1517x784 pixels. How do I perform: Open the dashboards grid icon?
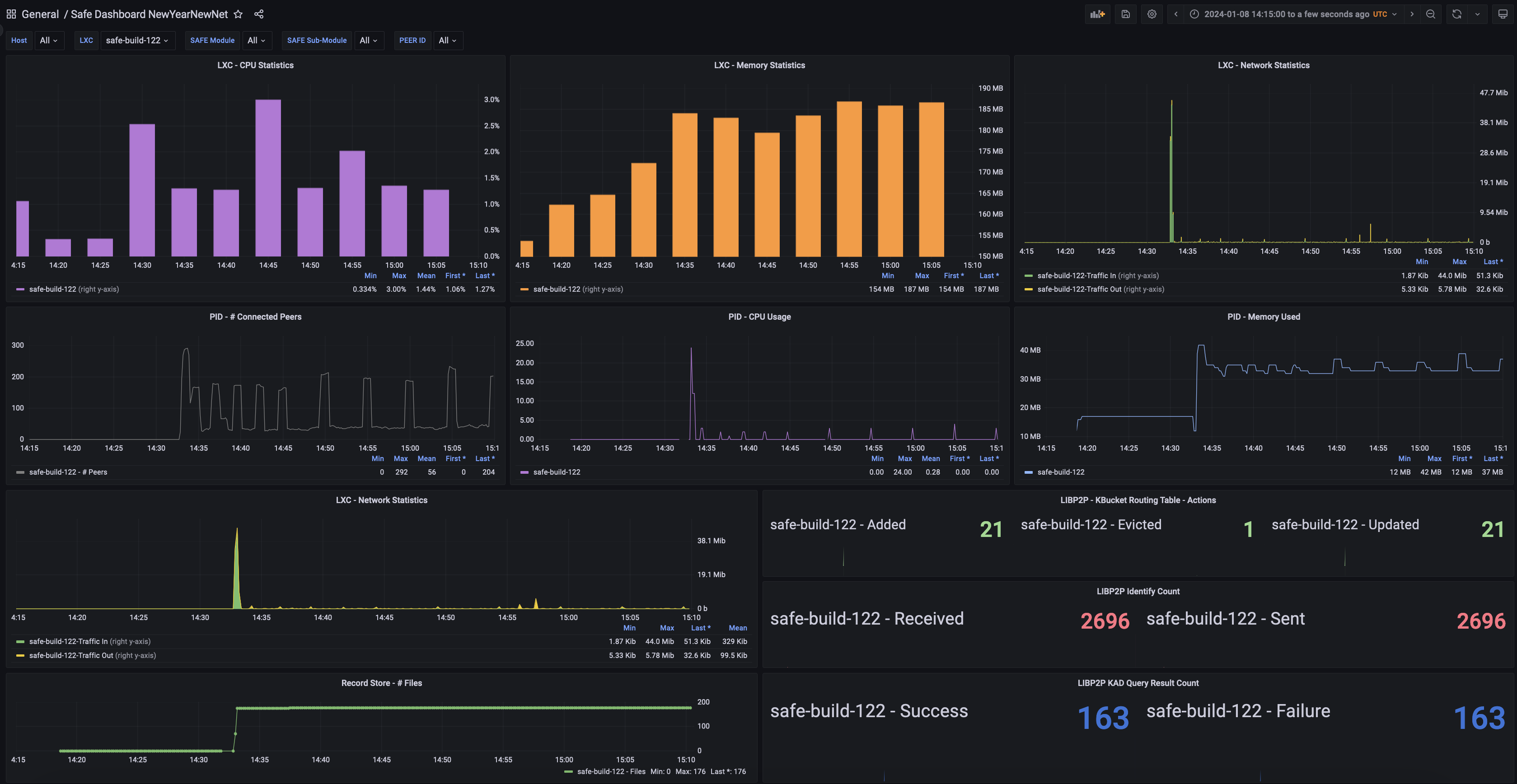(11, 14)
